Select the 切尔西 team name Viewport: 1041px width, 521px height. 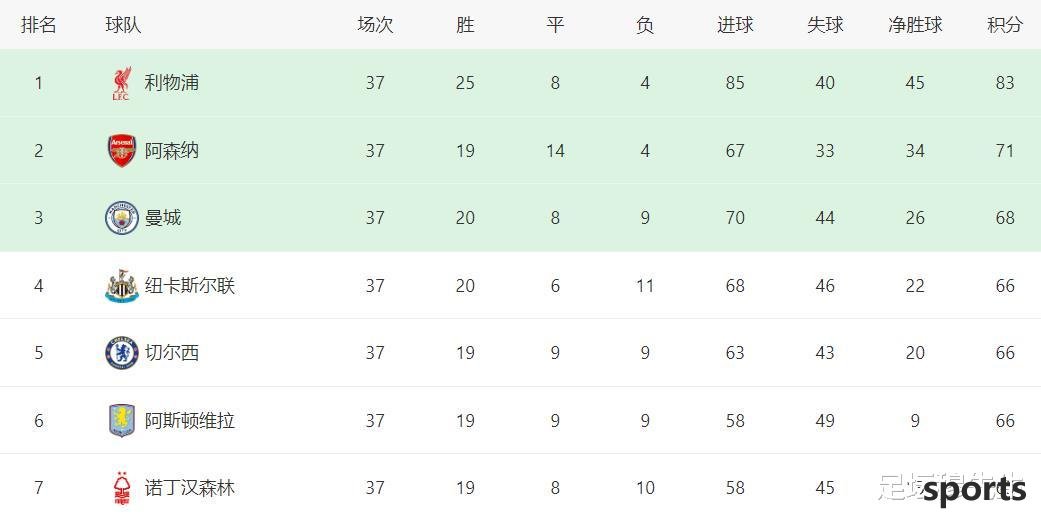[x=172, y=352]
